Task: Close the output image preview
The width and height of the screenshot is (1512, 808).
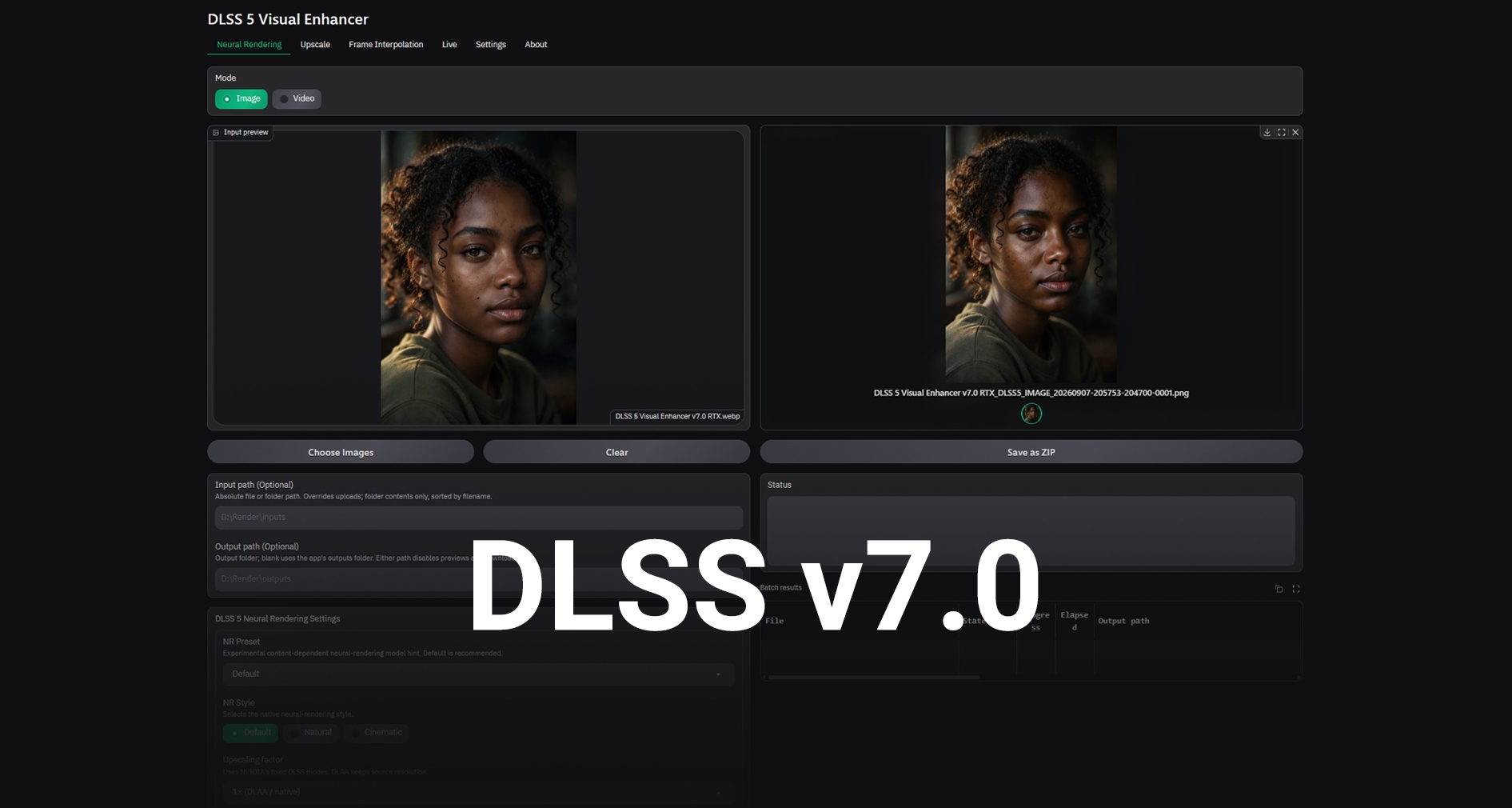Action: [x=1296, y=132]
